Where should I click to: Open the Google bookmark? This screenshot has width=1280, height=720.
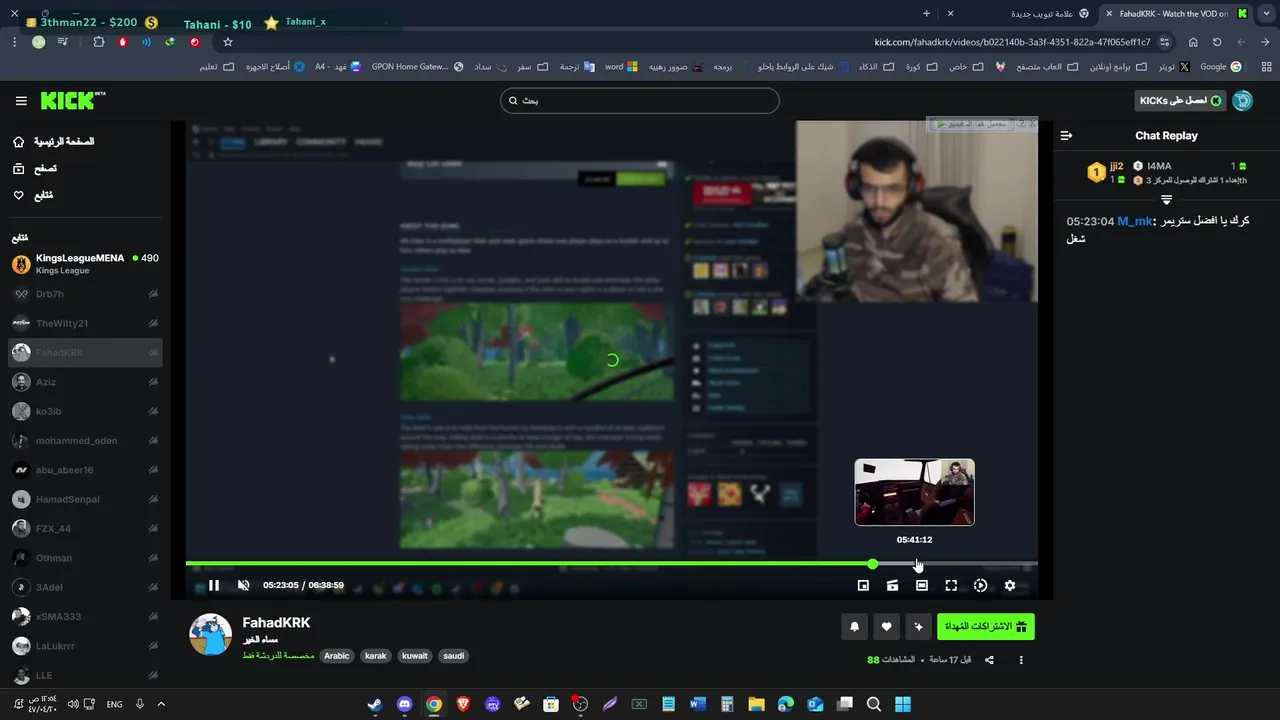[1221, 67]
